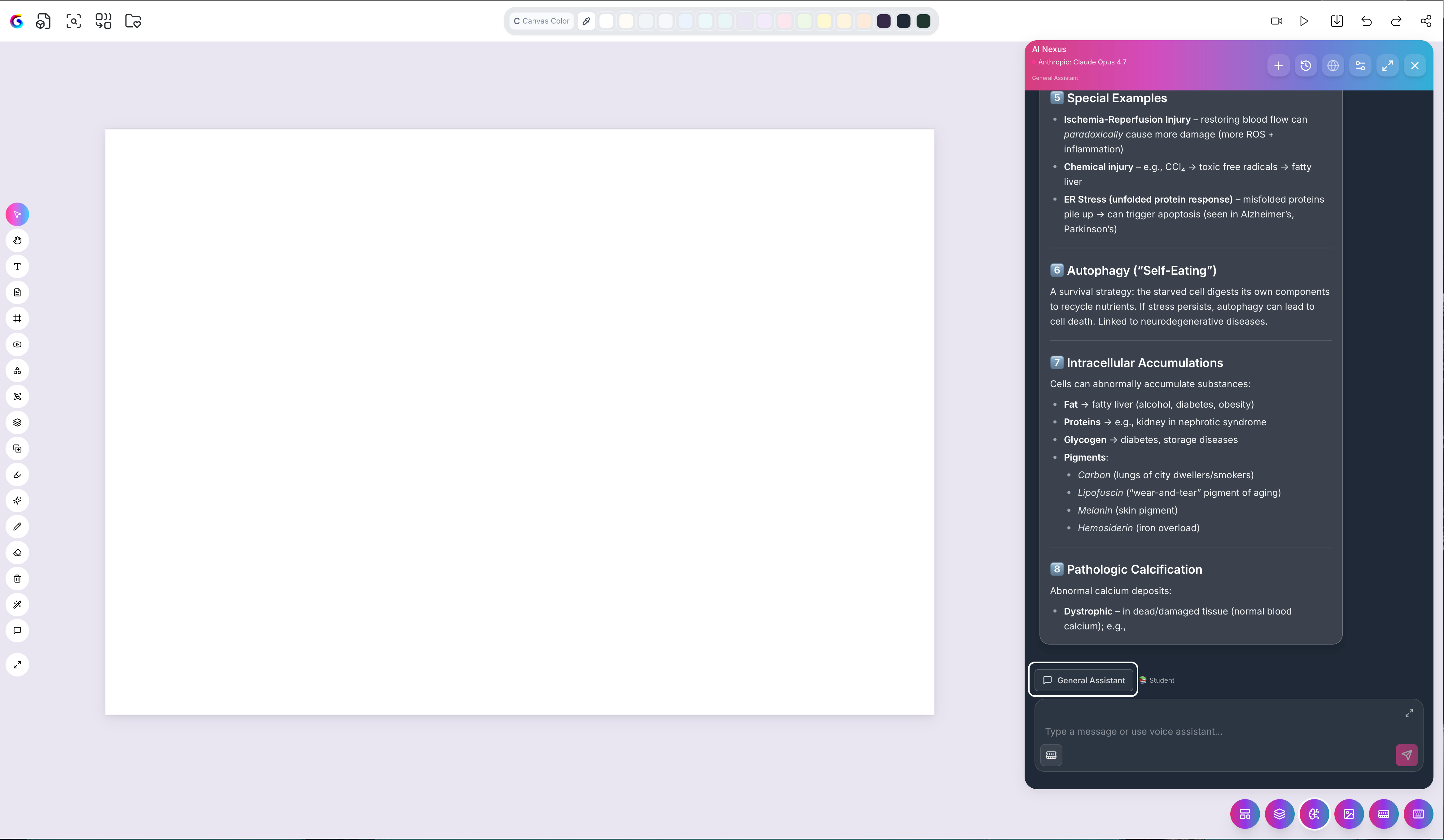1444x840 pixels.
Task: Select the Pencil drawing tool
Action: (17, 527)
